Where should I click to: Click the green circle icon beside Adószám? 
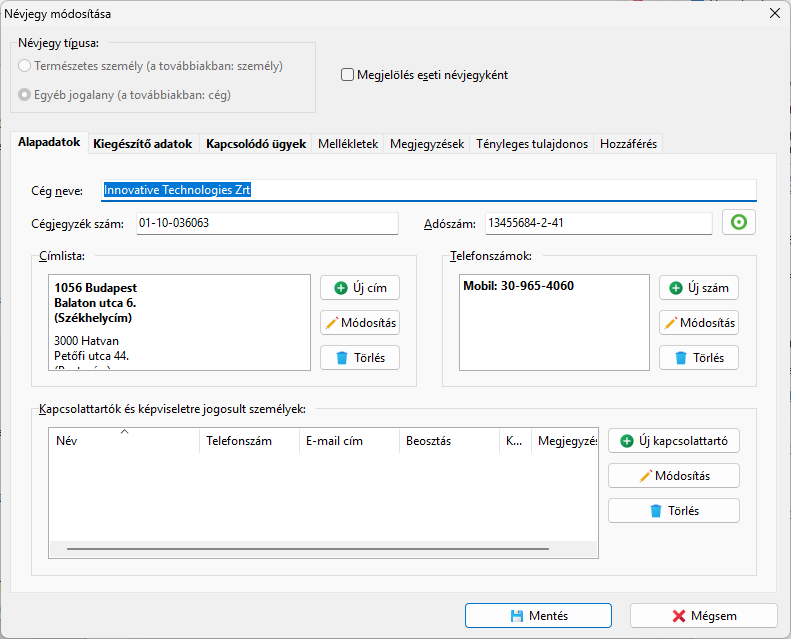[739, 223]
